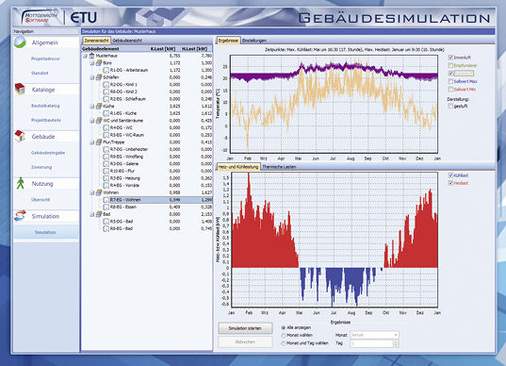This screenshot has height=366, width=506.
Task: Select the Monat wählen radio button
Action: pyautogui.click(x=284, y=335)
